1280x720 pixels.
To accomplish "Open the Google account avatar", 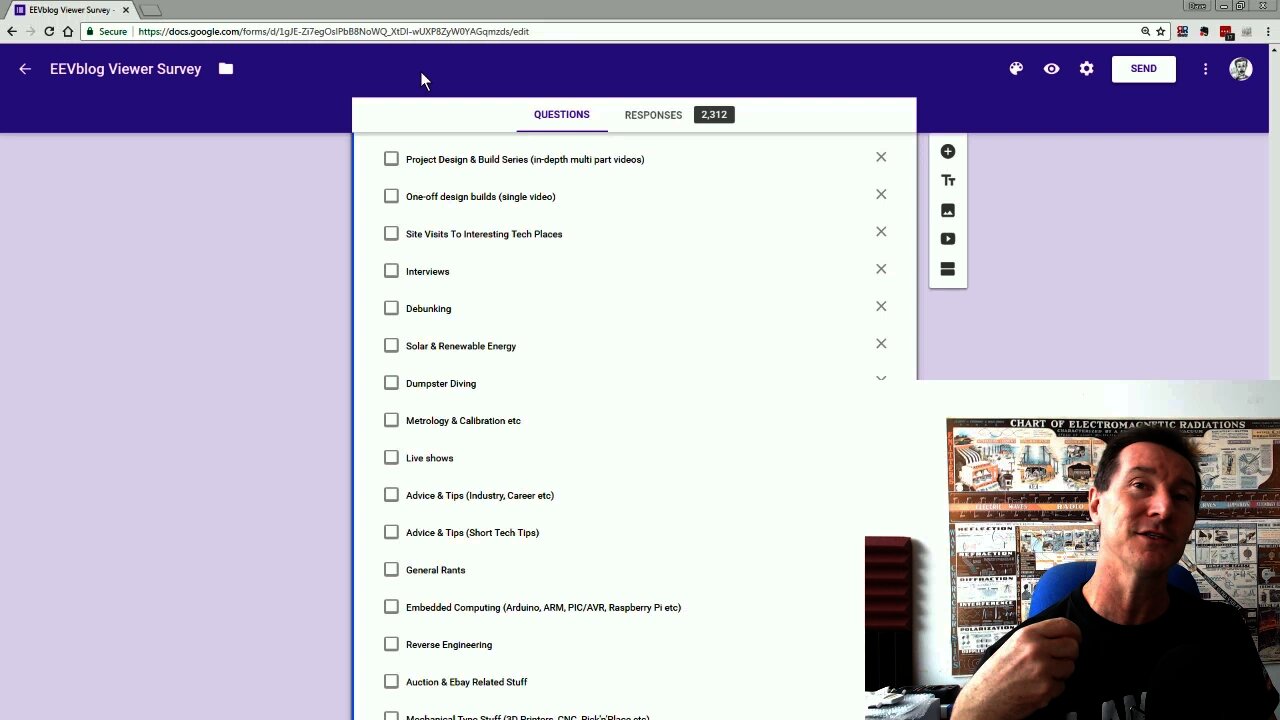I will [1241, 69].
